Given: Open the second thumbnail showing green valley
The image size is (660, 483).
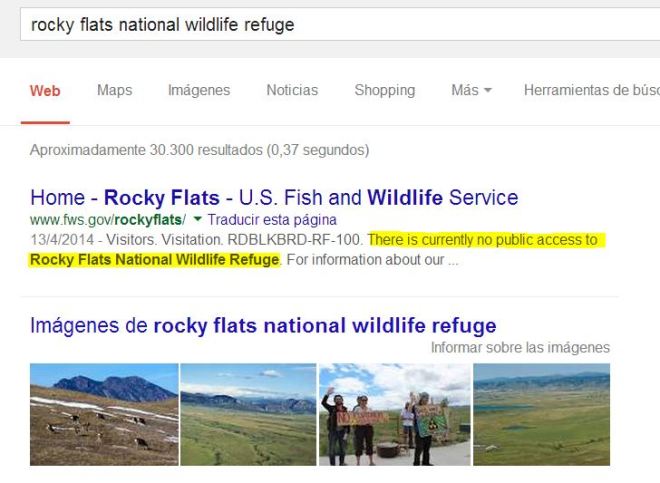Looking at the screenshot, I should [248, 414].
